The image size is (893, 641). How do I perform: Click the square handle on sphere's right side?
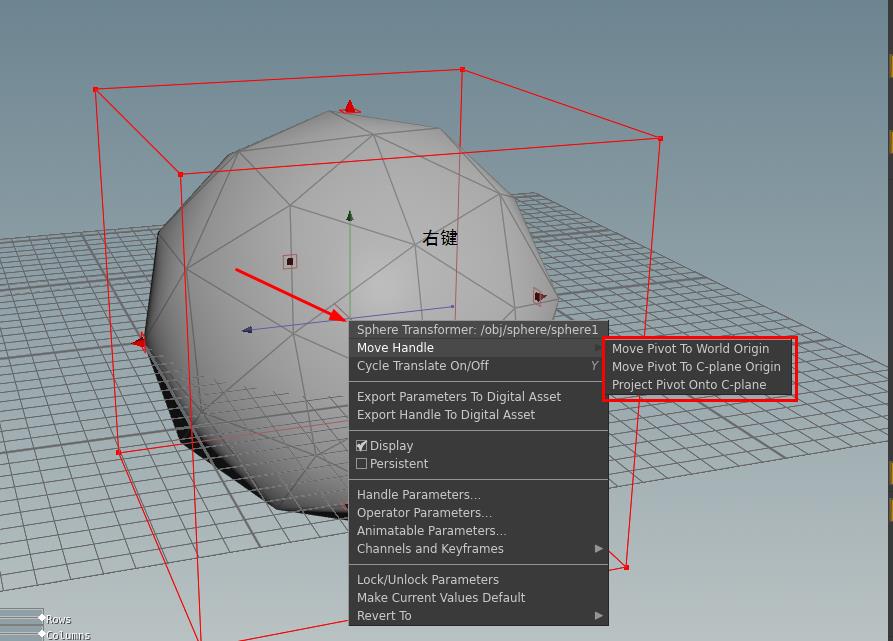click(x=539, y=297)
